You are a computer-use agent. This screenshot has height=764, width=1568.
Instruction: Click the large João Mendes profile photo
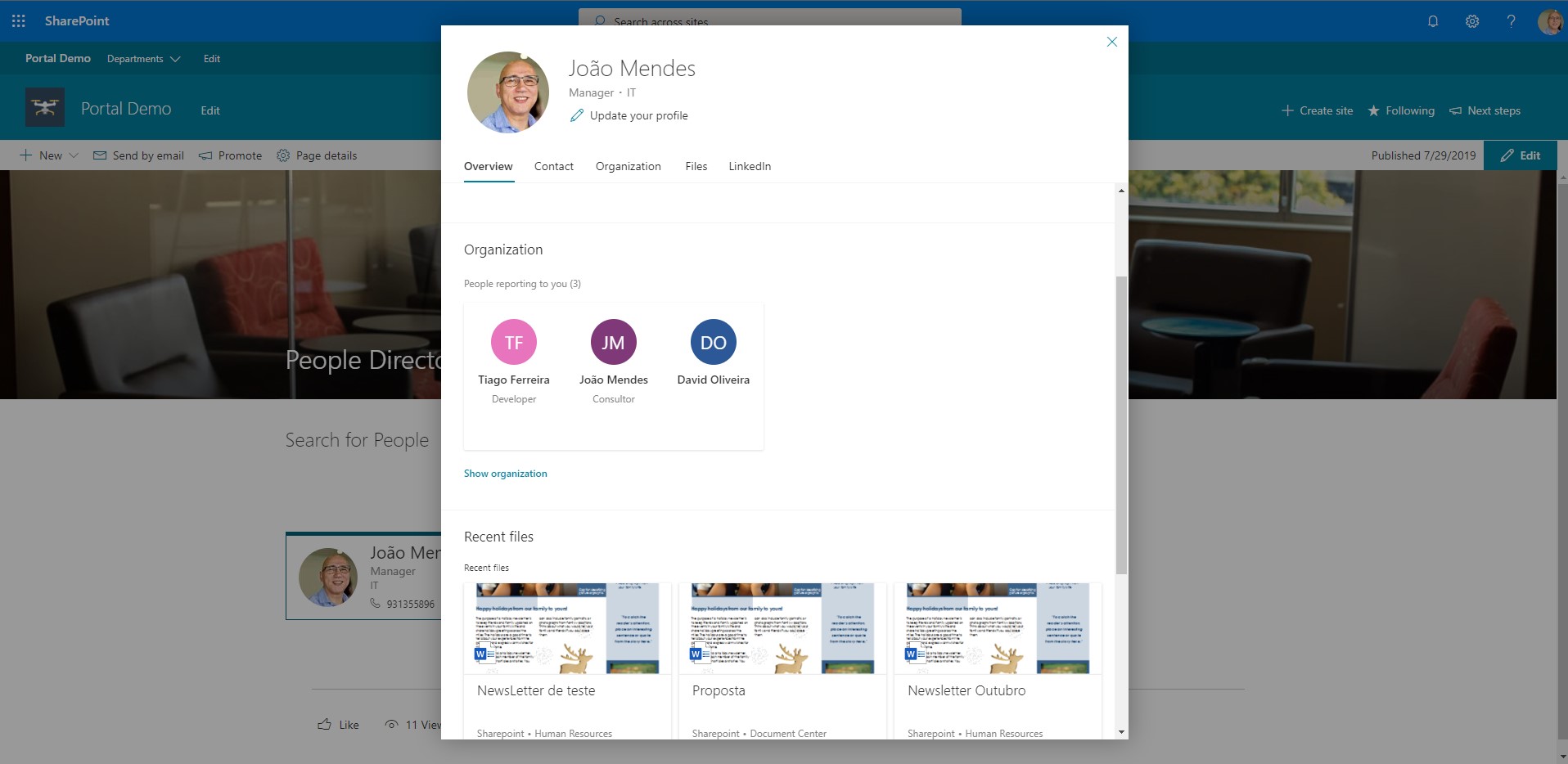(x=508, y=92)
